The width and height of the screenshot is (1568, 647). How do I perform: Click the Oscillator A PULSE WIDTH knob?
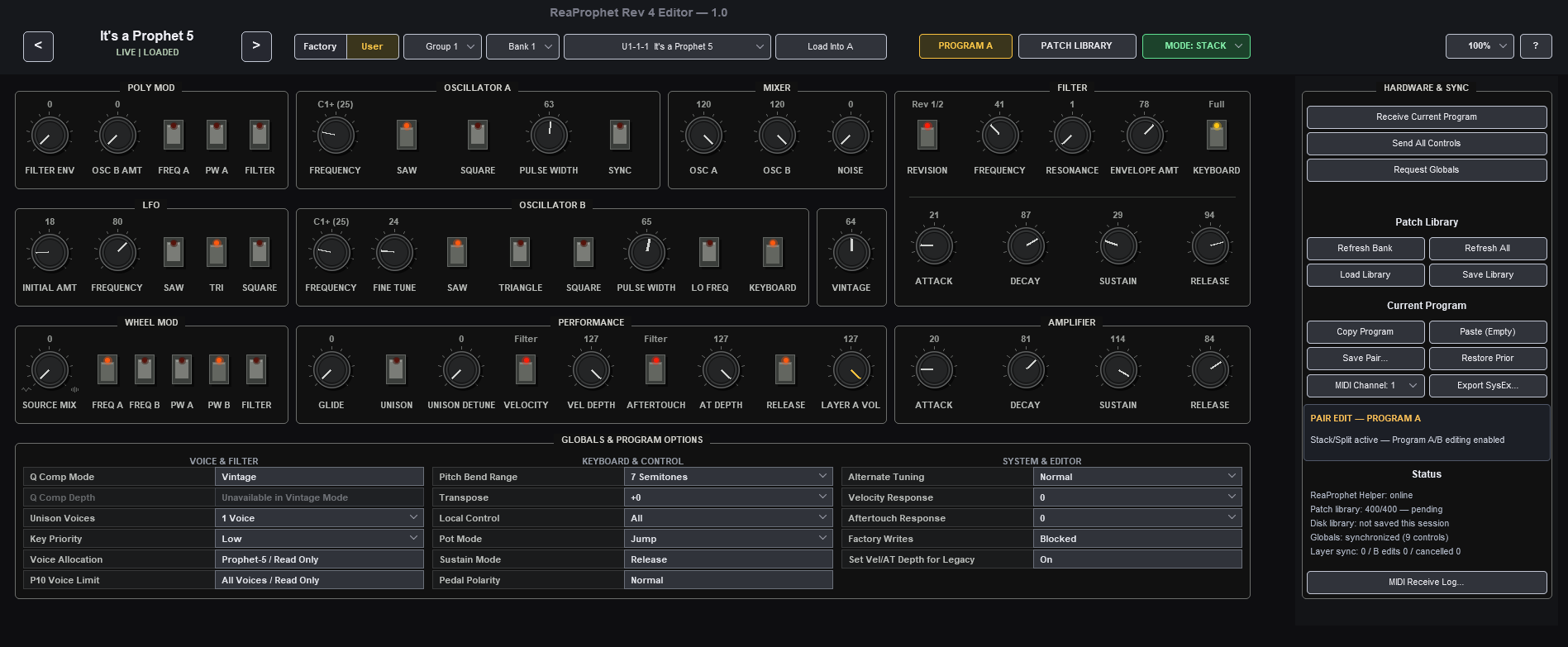tap(549, 136)
